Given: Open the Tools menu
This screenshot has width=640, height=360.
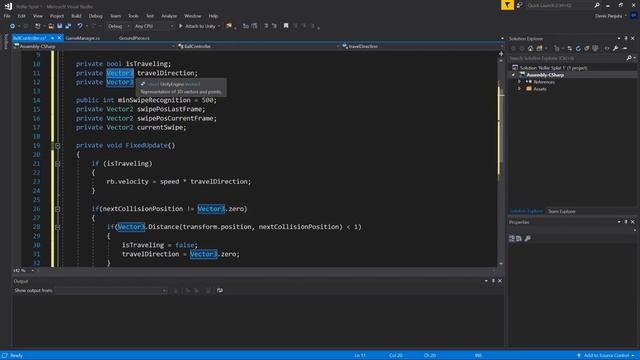Looking at the screenshot, I should pyautogui.click(x=133, y=16).
